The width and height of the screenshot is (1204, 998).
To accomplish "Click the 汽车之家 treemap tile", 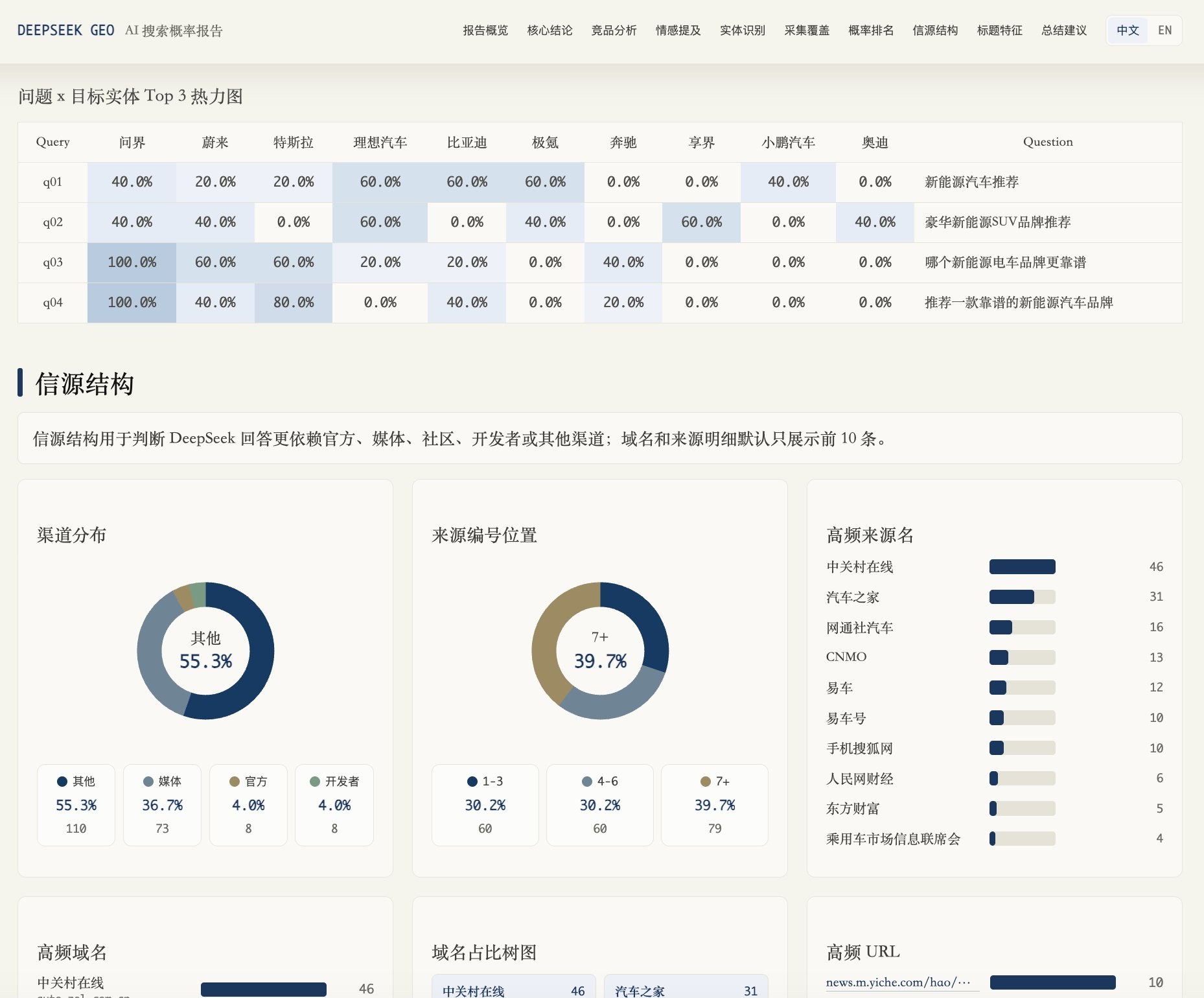I will pos(686,988).
